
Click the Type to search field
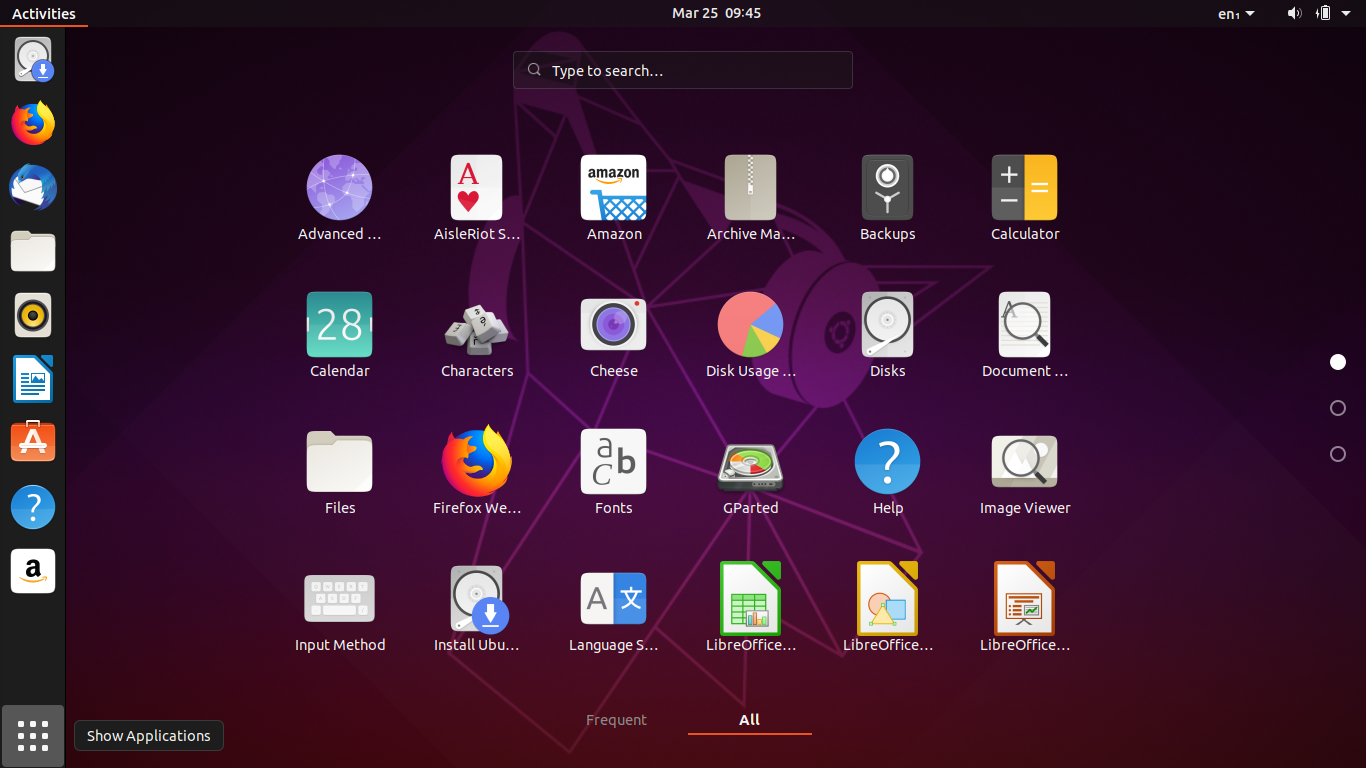point(683,70)
